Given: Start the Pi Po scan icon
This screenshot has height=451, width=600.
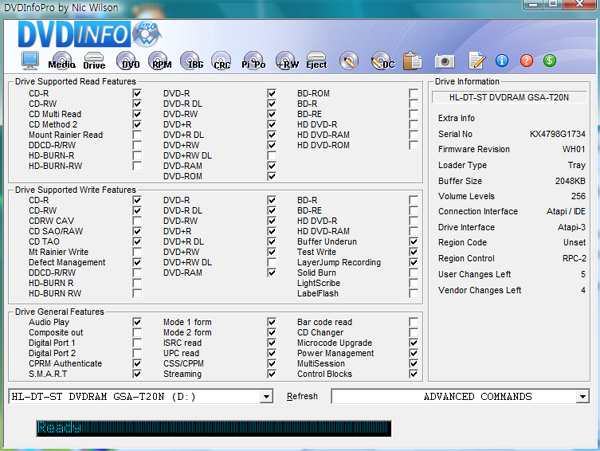Looking at the screenshot, I should pos(253,60).
